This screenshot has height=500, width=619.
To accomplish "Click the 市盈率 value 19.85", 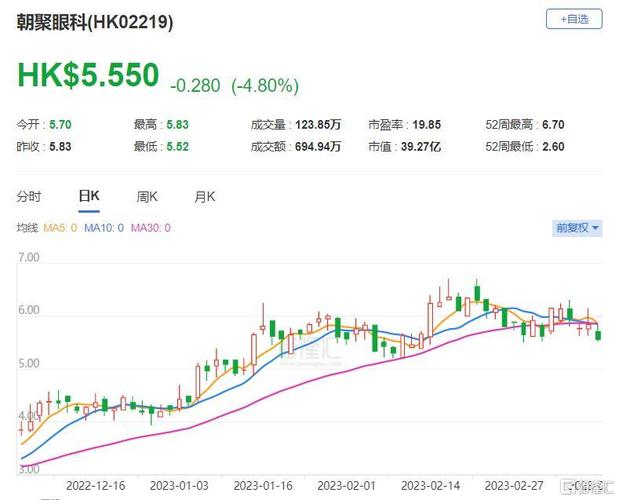I will [x=427, y=125].
